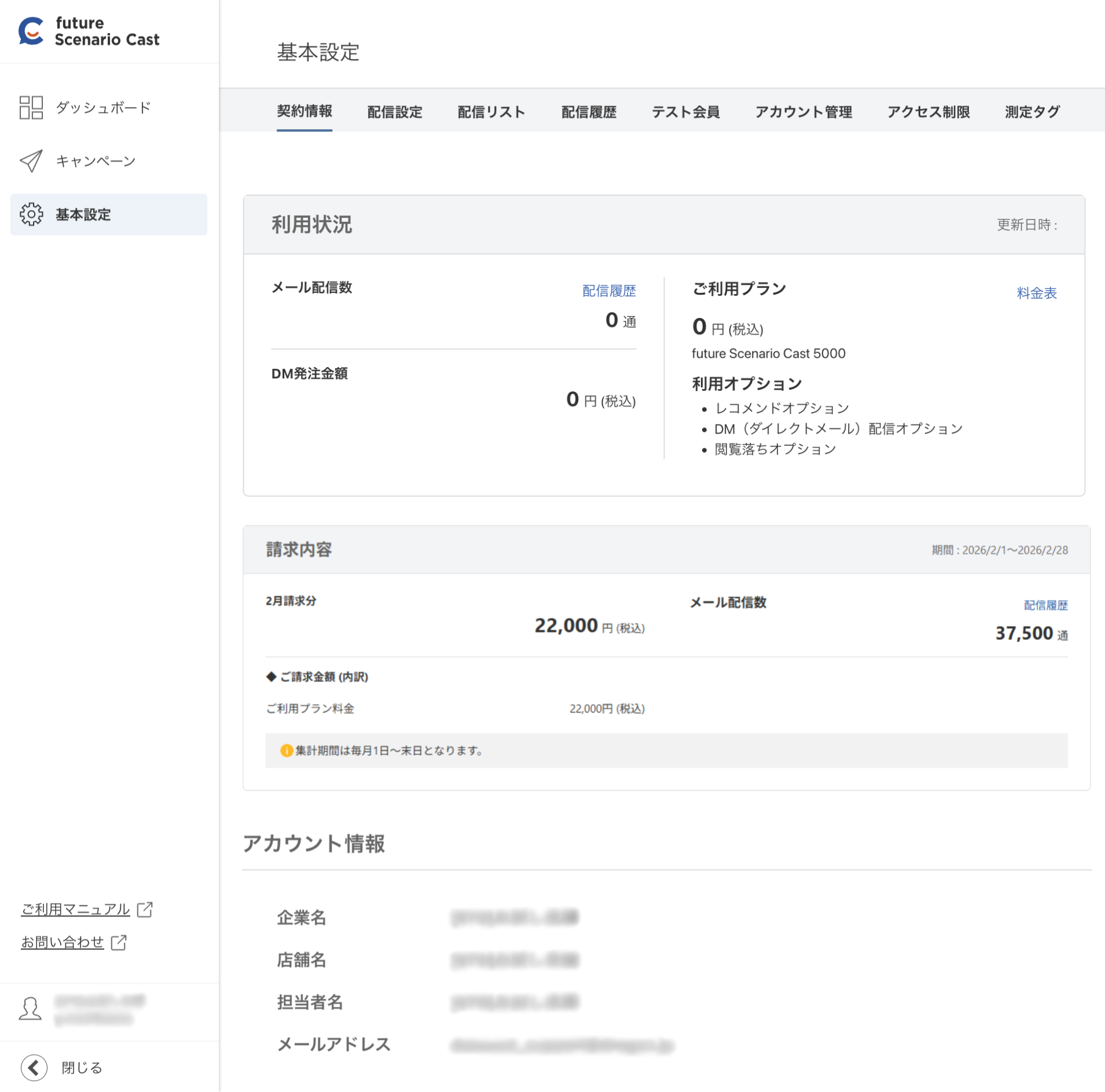Switch to the 配信設定 tab

tap(394, 112)
